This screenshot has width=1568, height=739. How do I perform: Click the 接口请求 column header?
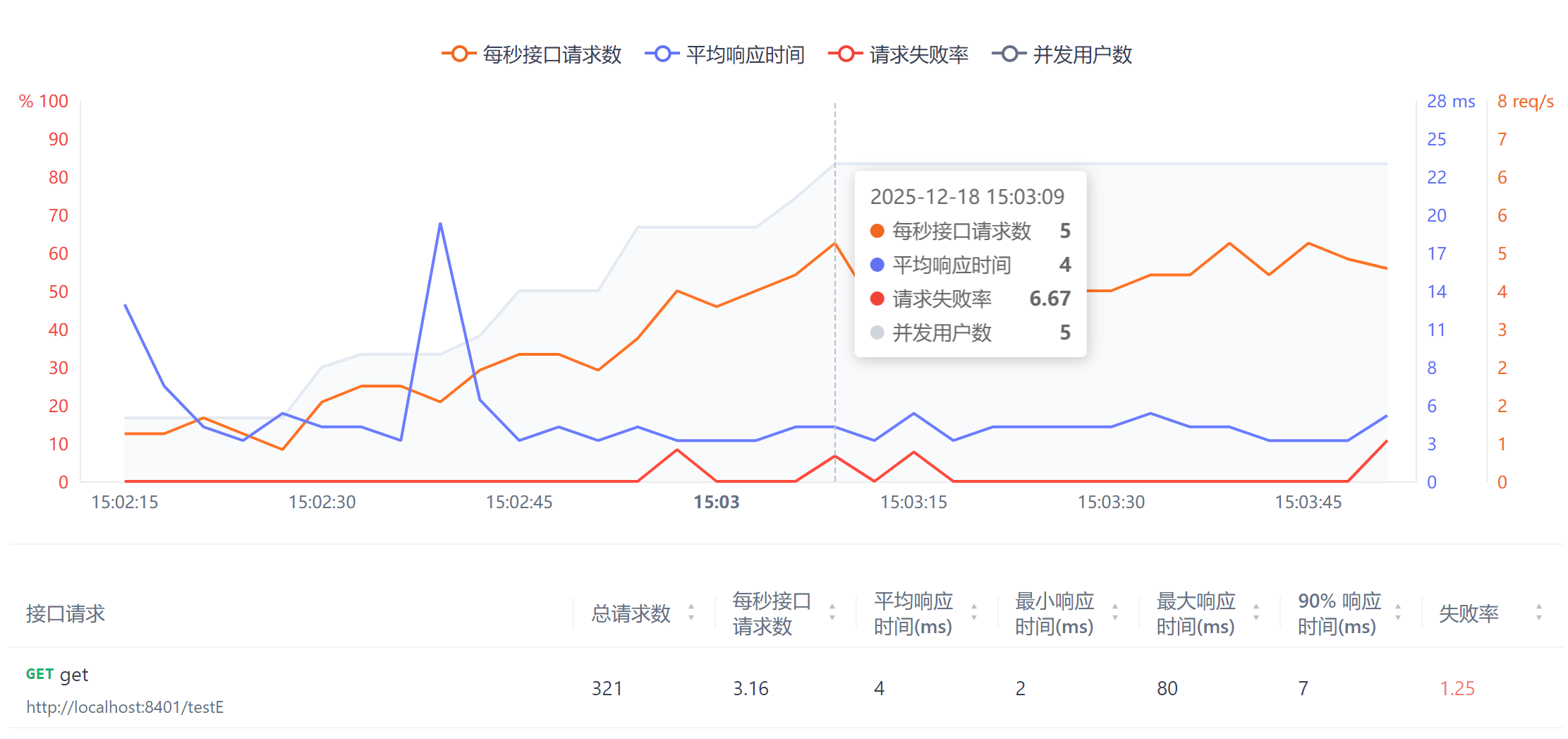click(66, 613)
